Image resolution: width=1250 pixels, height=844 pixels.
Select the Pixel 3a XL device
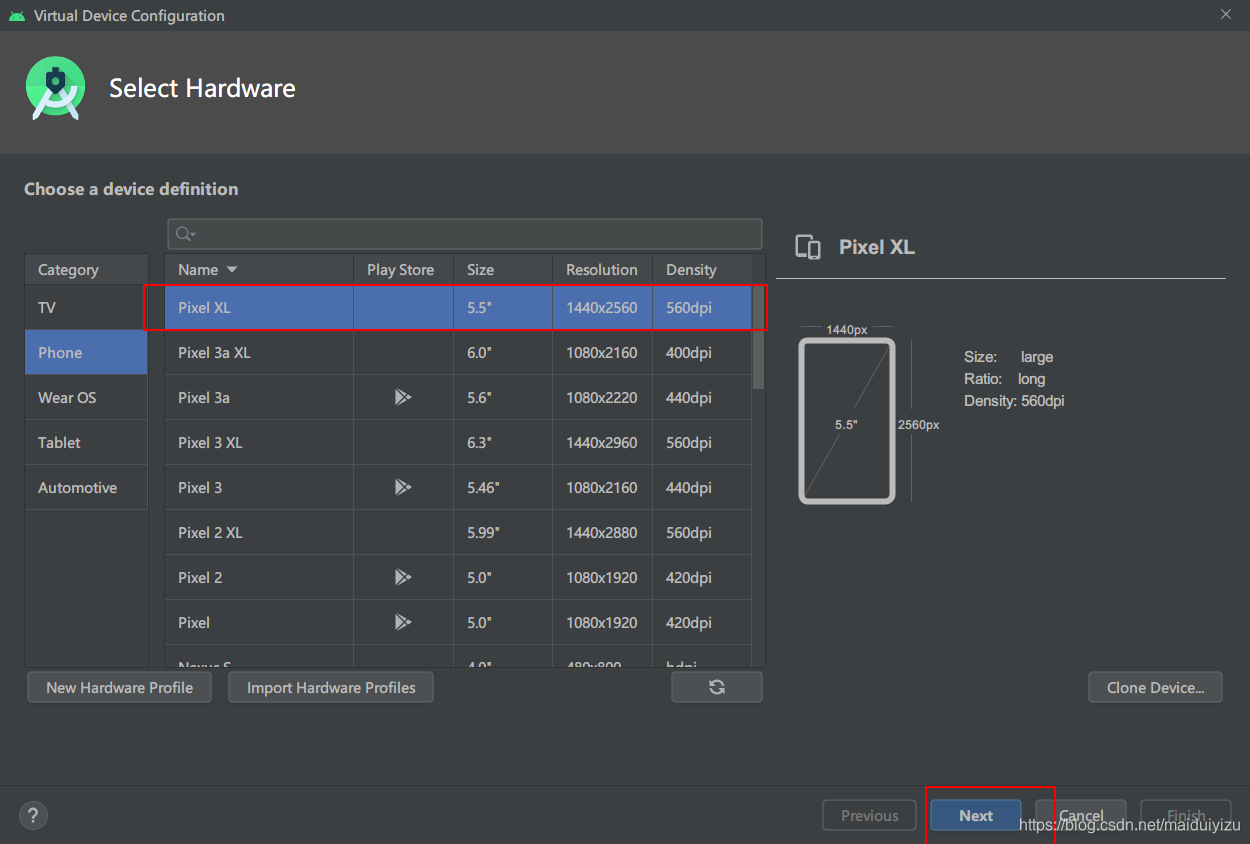tap(458, 352)
